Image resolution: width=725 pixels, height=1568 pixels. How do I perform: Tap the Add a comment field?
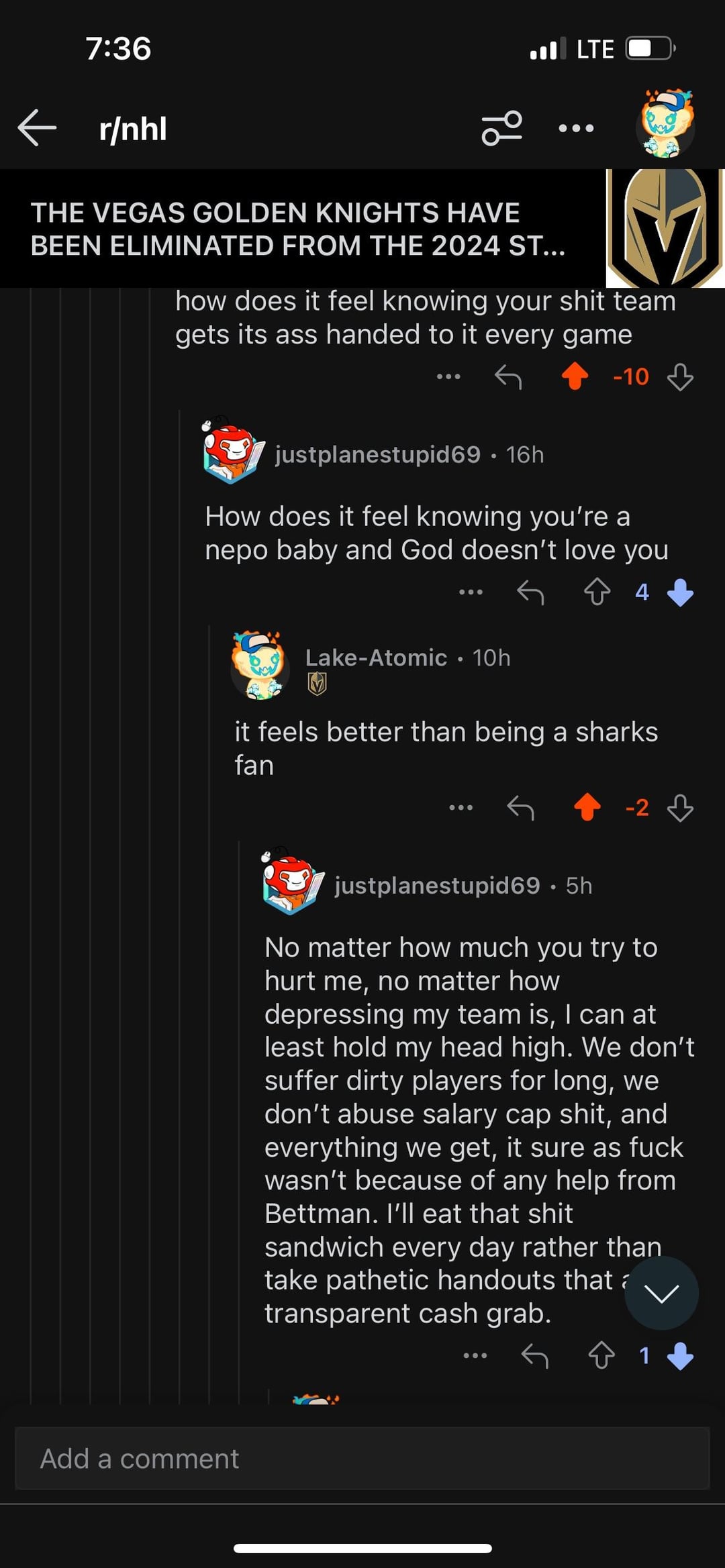click(362, 1459)
